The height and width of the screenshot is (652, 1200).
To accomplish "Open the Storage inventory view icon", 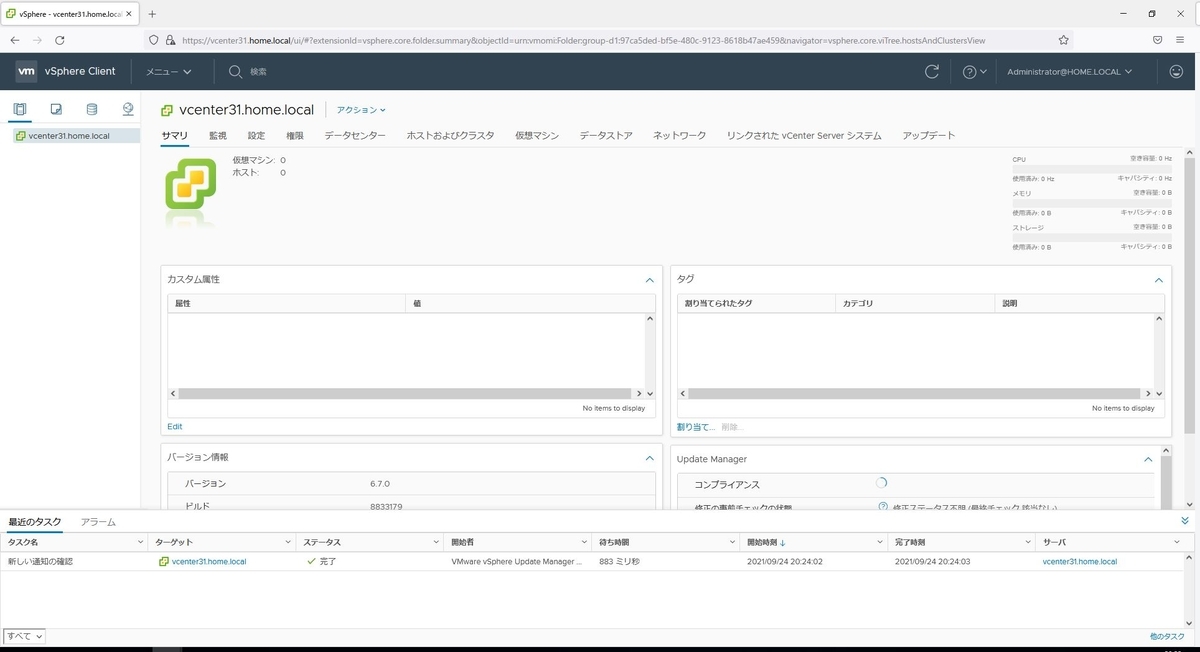I will (x=92, y=109).
